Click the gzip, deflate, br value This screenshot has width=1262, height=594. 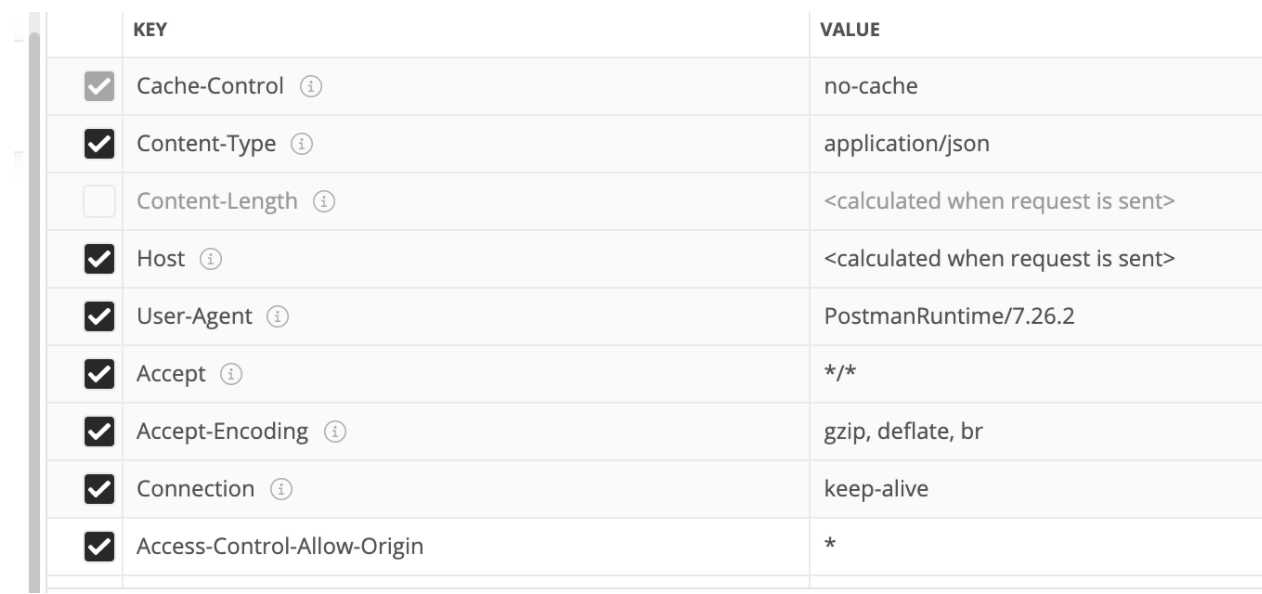pos(903,432)
